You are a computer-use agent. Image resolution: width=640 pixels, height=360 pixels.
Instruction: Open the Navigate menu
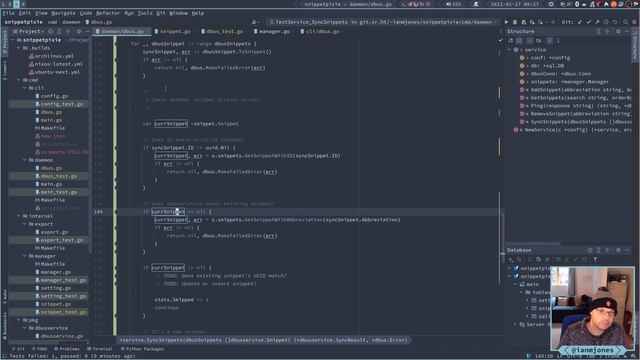click(63, 13)
